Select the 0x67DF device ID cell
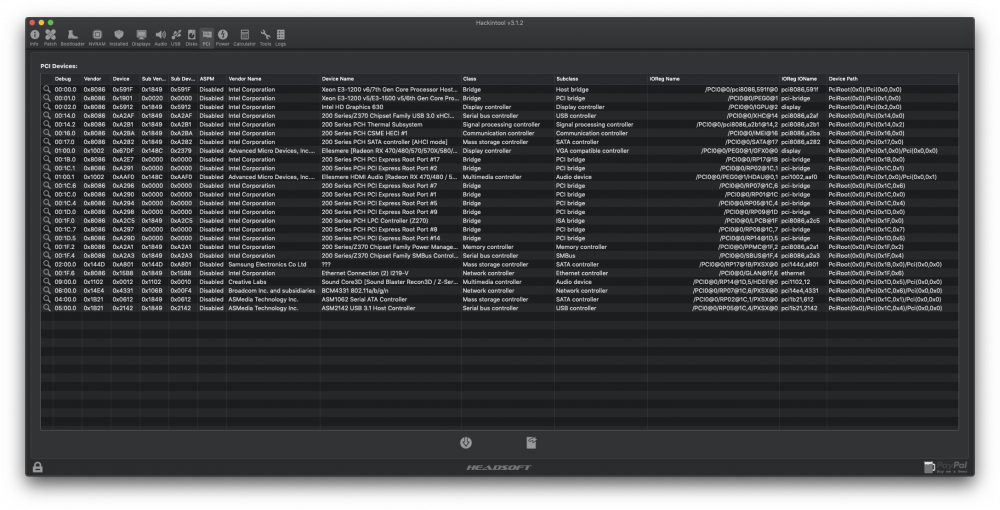The image size is (1000, 510). (123, 150)
